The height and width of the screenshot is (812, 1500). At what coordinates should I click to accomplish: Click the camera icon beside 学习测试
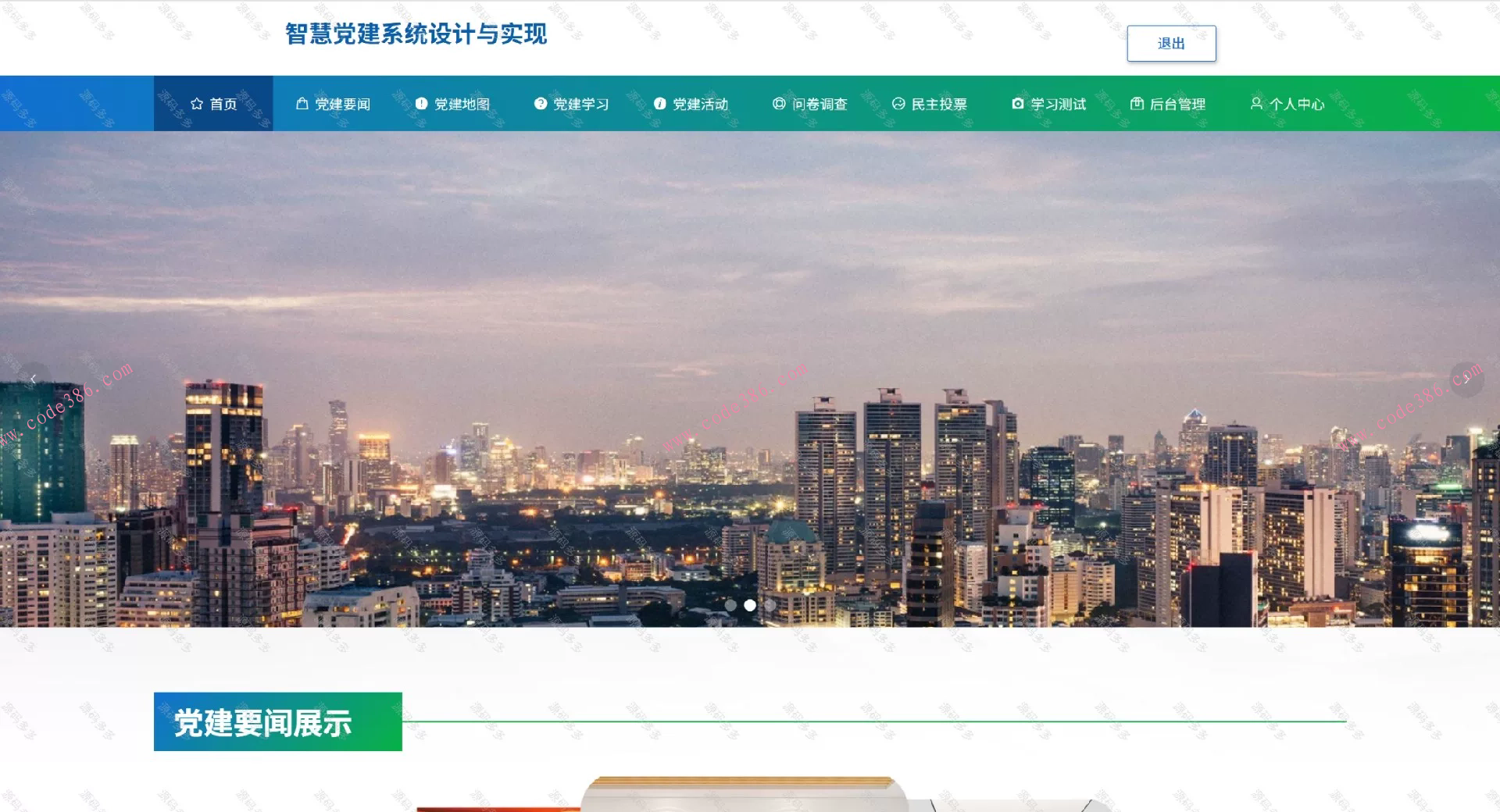(1016, 102)
